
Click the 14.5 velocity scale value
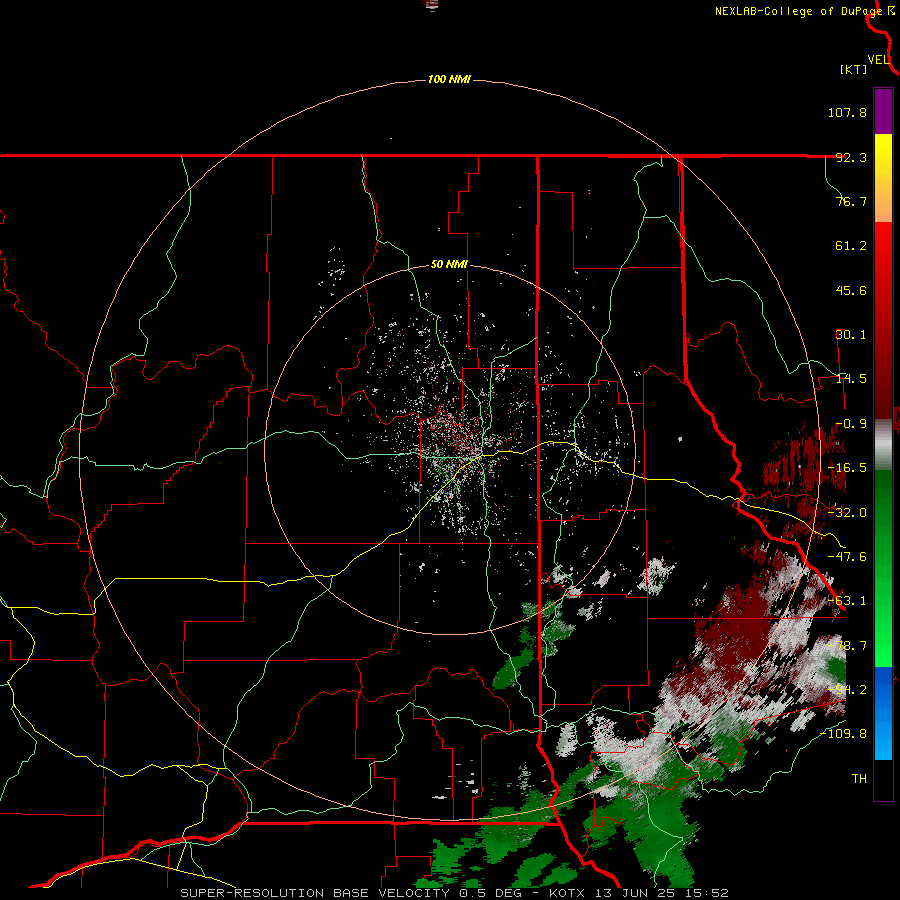(x=851, y=379)
